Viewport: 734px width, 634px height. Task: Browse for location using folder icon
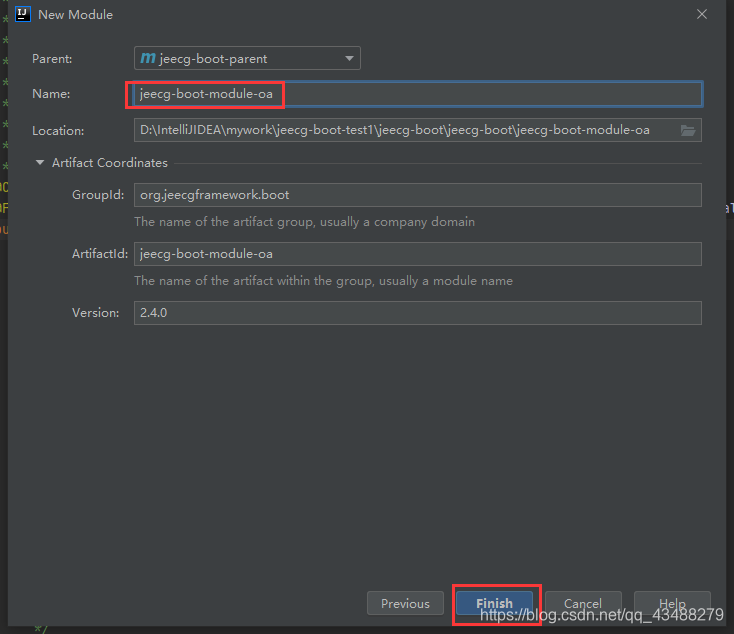688,130
